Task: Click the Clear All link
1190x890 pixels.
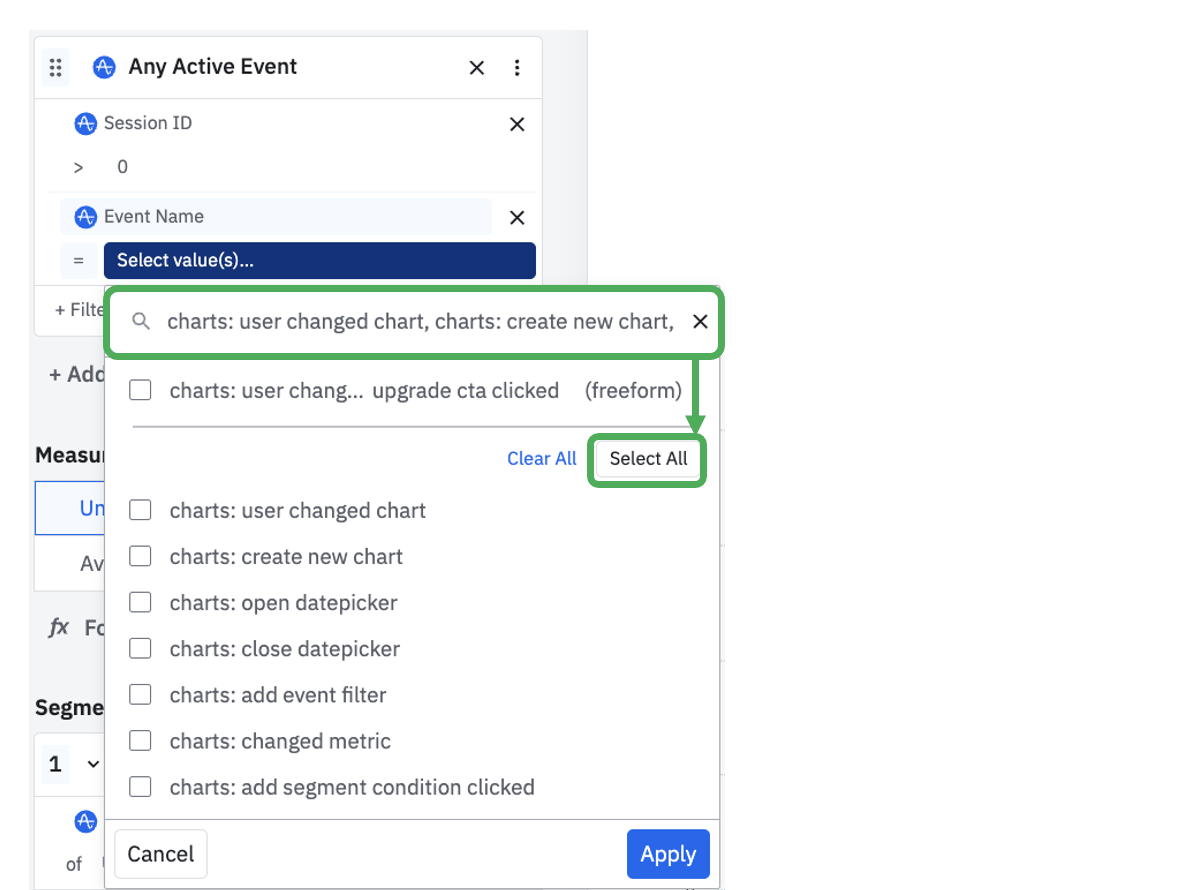Action: click(x=541, y=458)
